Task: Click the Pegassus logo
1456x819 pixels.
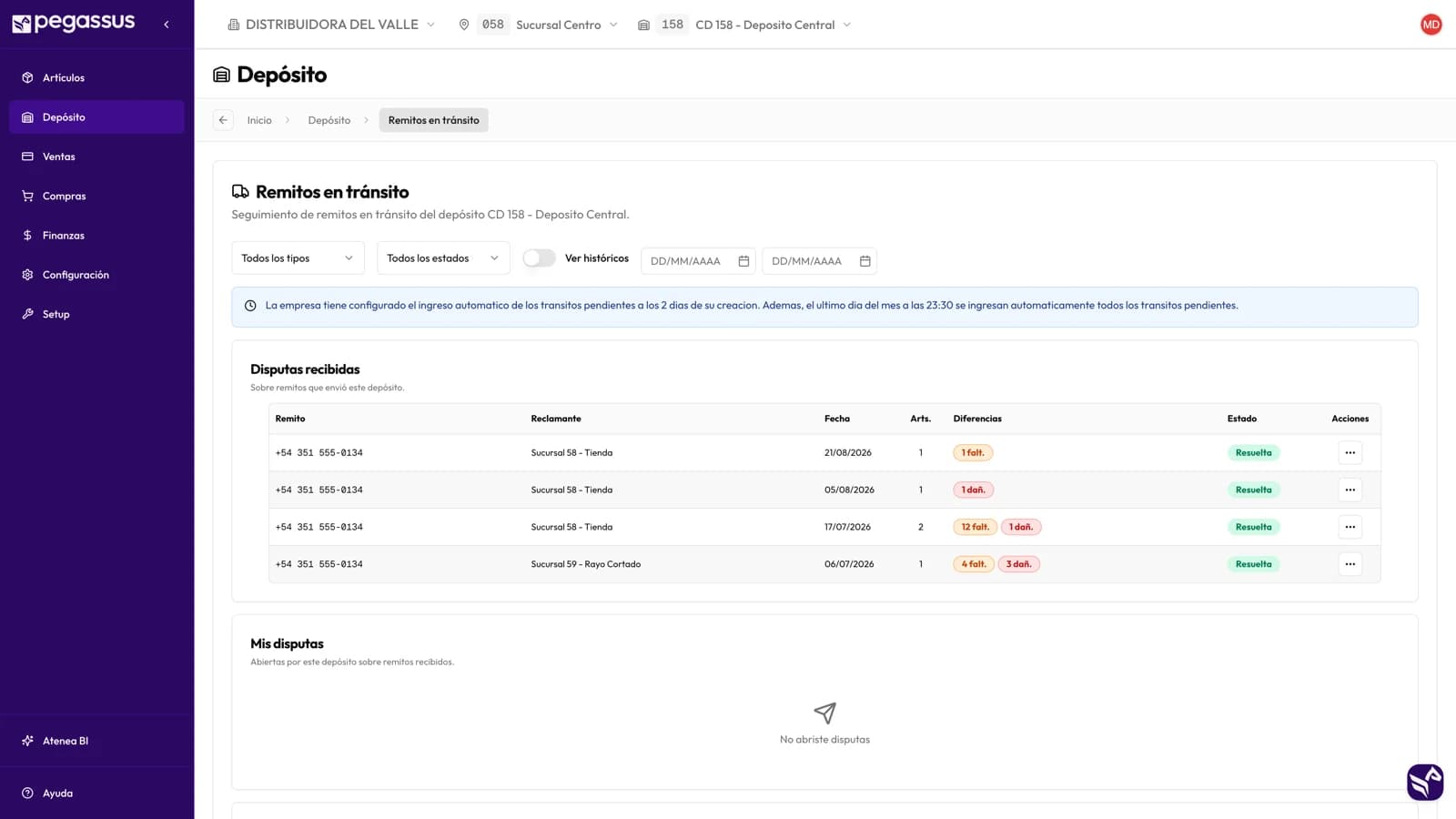Action: (73, 23)
